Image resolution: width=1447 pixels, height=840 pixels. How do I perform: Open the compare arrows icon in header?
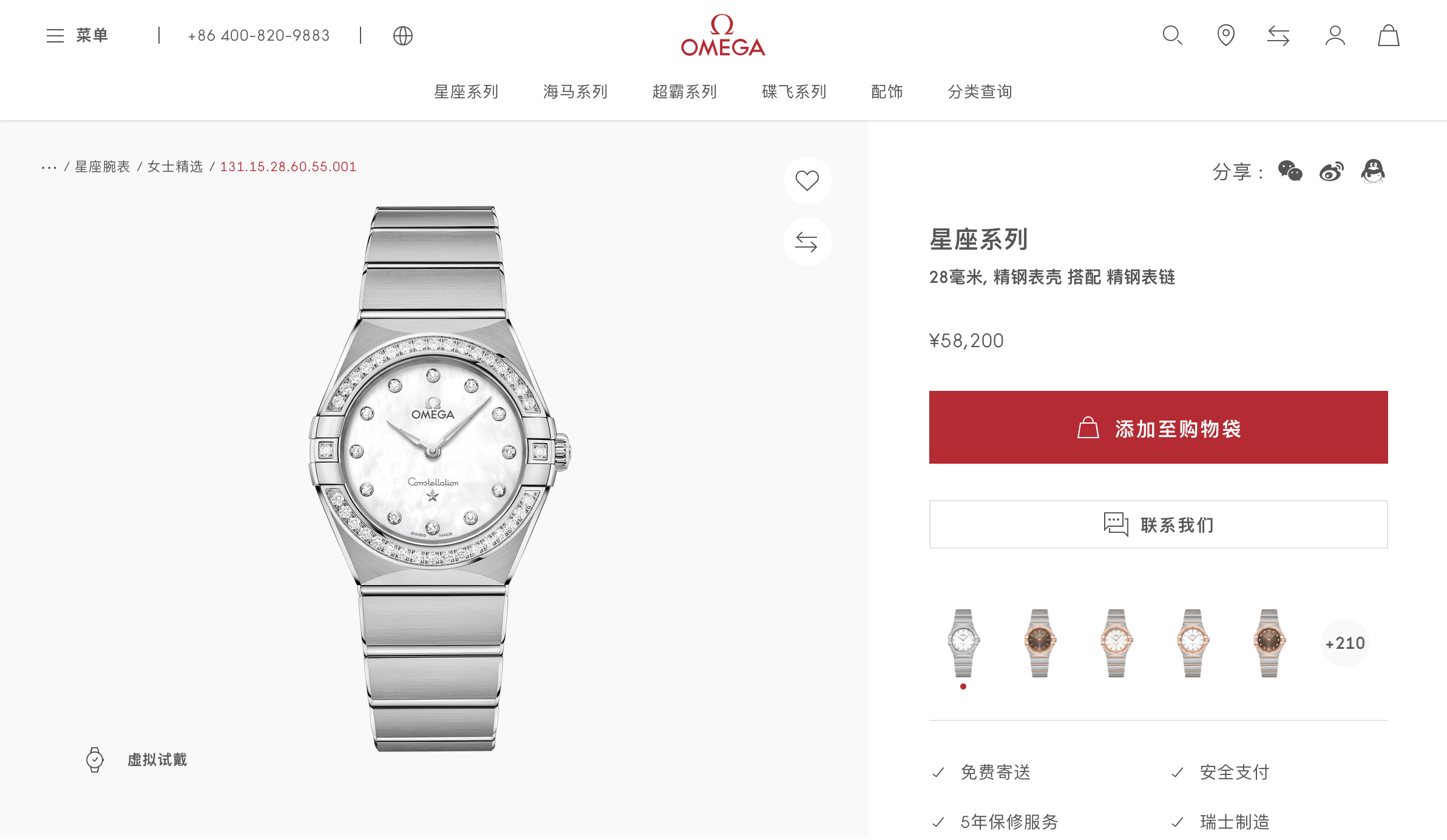coord(1278,36)
